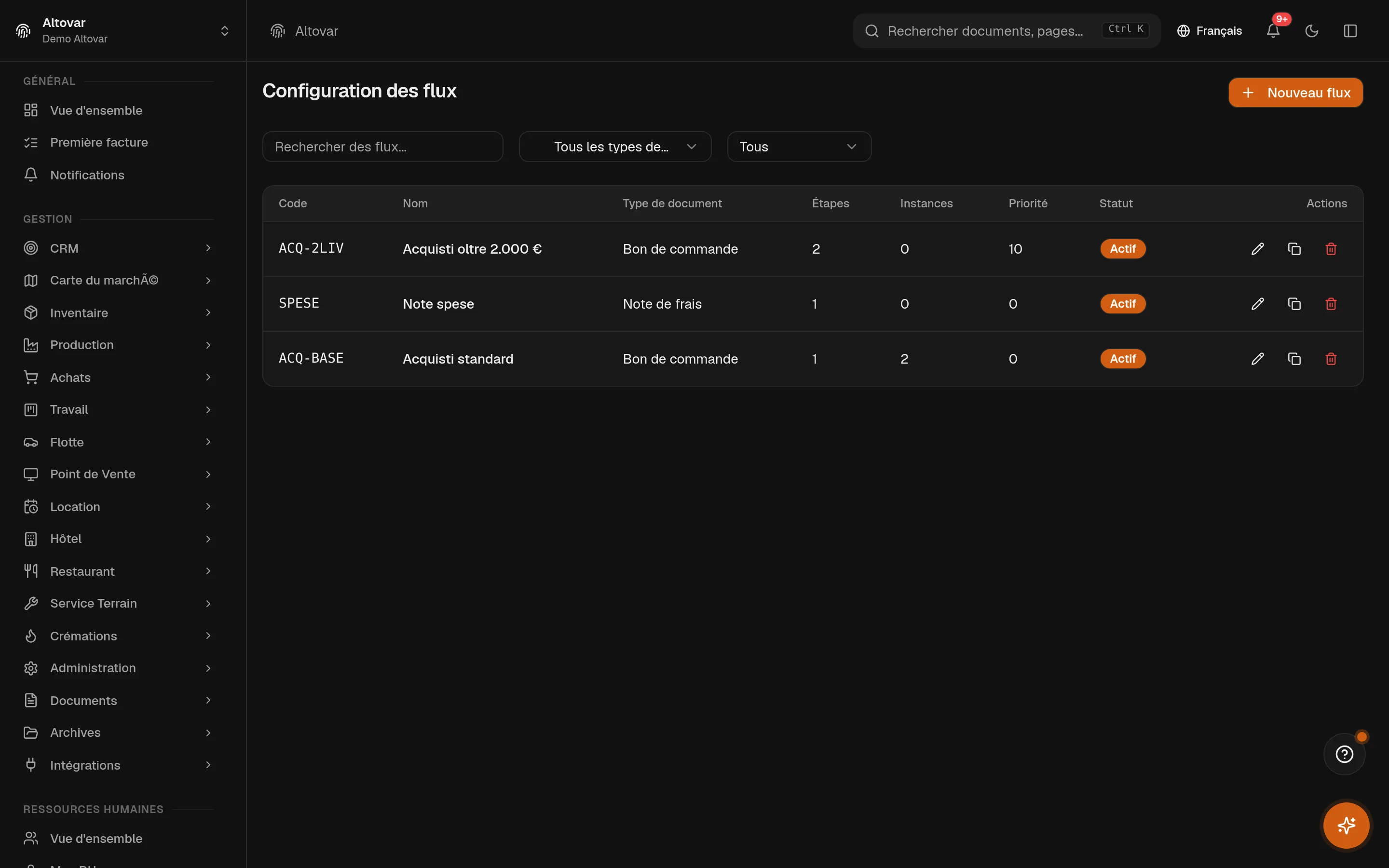
Task: Toggle dark mode moon icon
Action: coord(1311,31)
